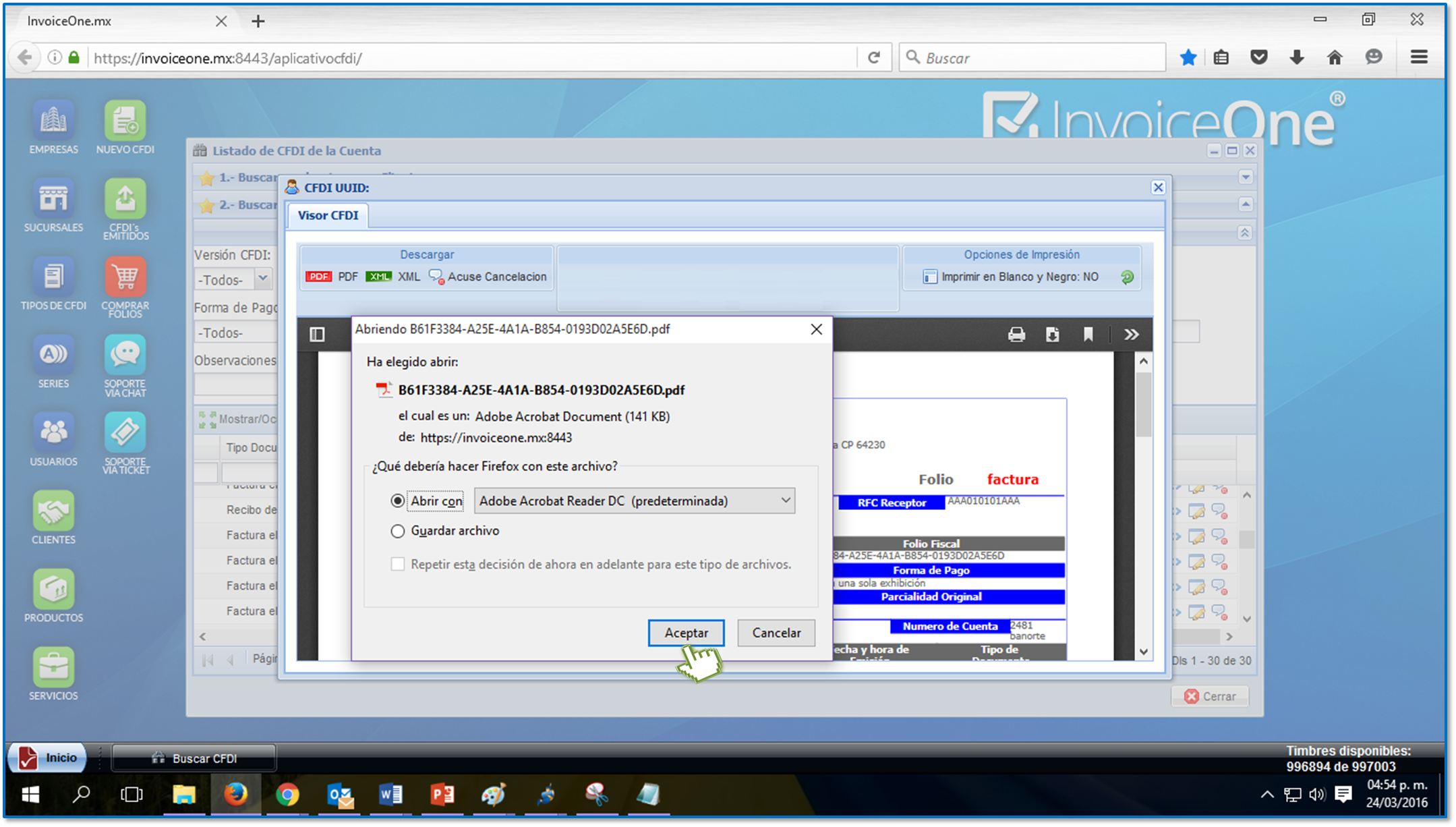Open the EMPRESAS desktop icon

coord(53,127)
